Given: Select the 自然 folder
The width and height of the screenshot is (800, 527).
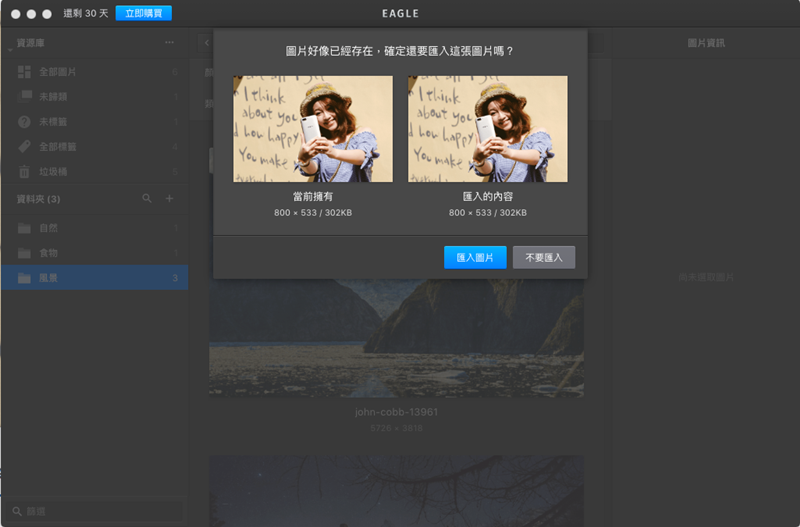Looking at the screenshot, I should click(94, 228).
